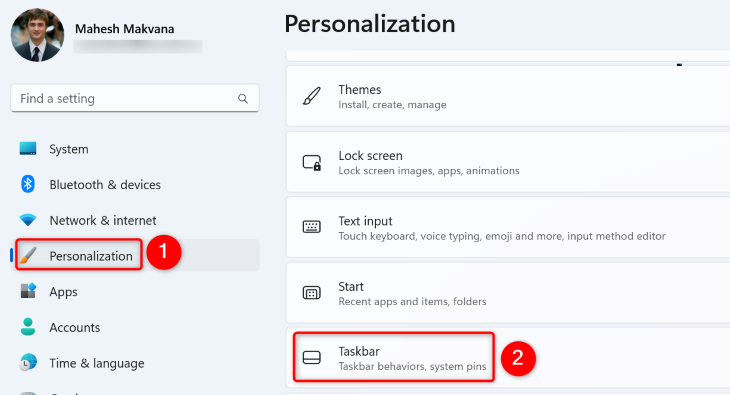This screenshot has height=395, width=730.
Task: Click "Taskbar behaviors, system pins" text
Action: pos(412,366)
